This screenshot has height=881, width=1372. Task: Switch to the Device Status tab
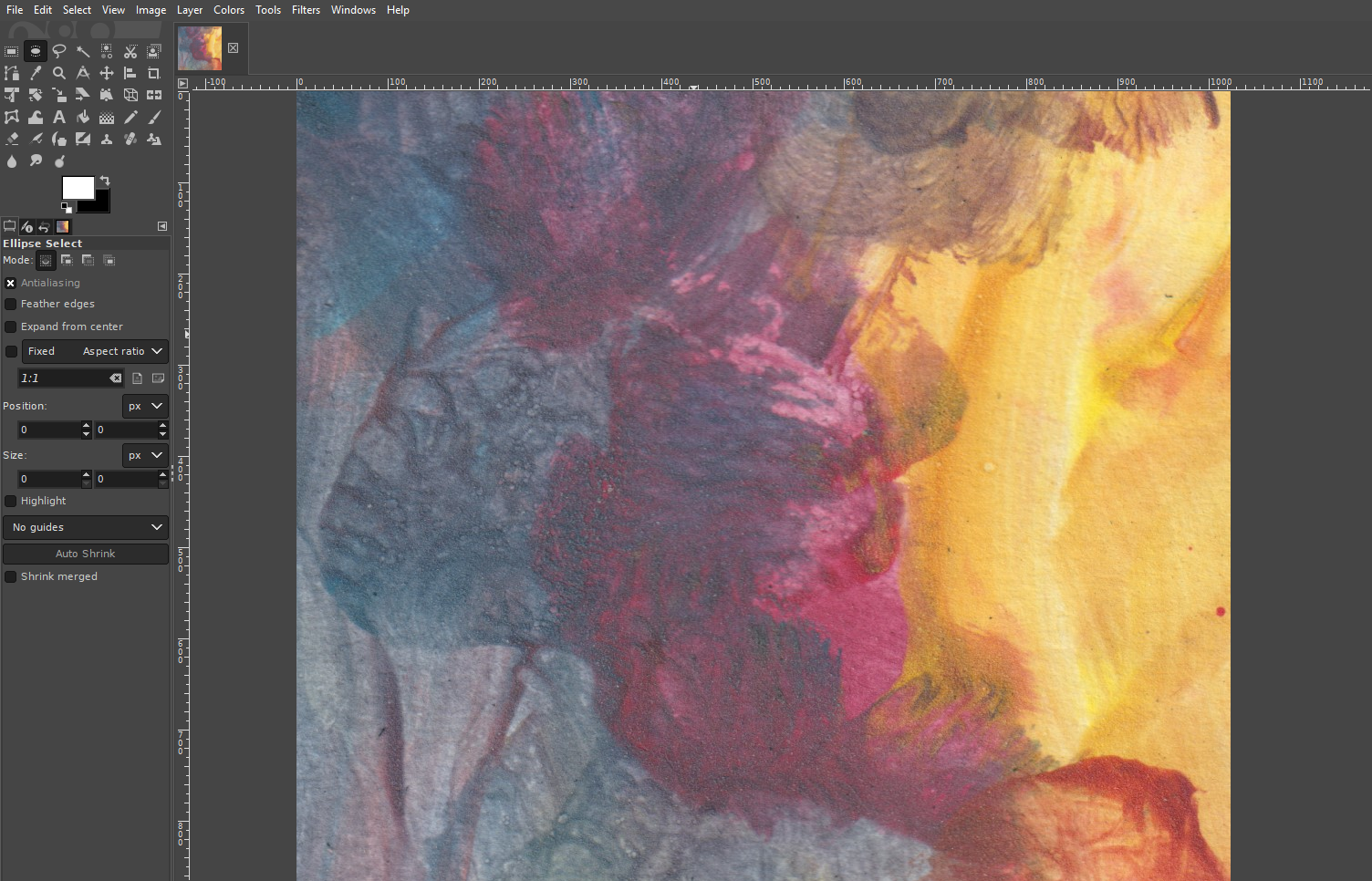tap(26, 227)
